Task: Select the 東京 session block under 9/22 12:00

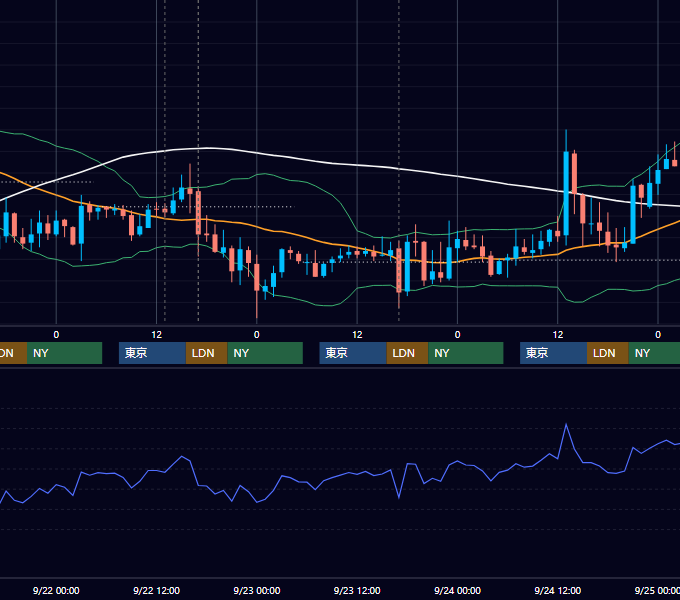Action: pyautogui.click(x=152, y=353)
